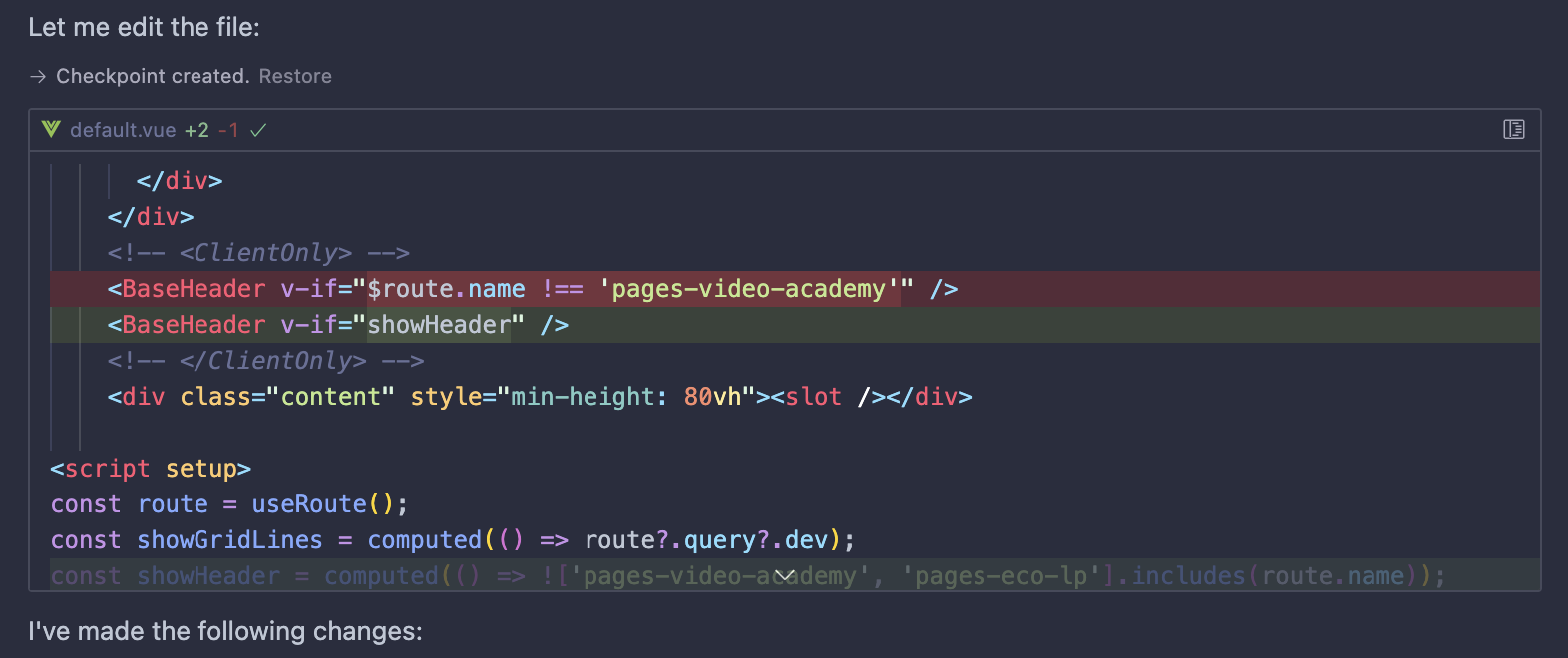
Task: Open the default.vue file name
Action: 123,130
